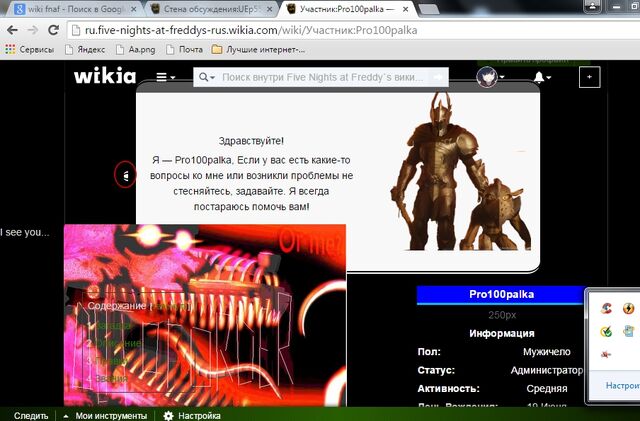Image resolution: width=640 pixels, height=421 pixels.
Task: Open the Почта bookmark
Action: pos(184,50)
